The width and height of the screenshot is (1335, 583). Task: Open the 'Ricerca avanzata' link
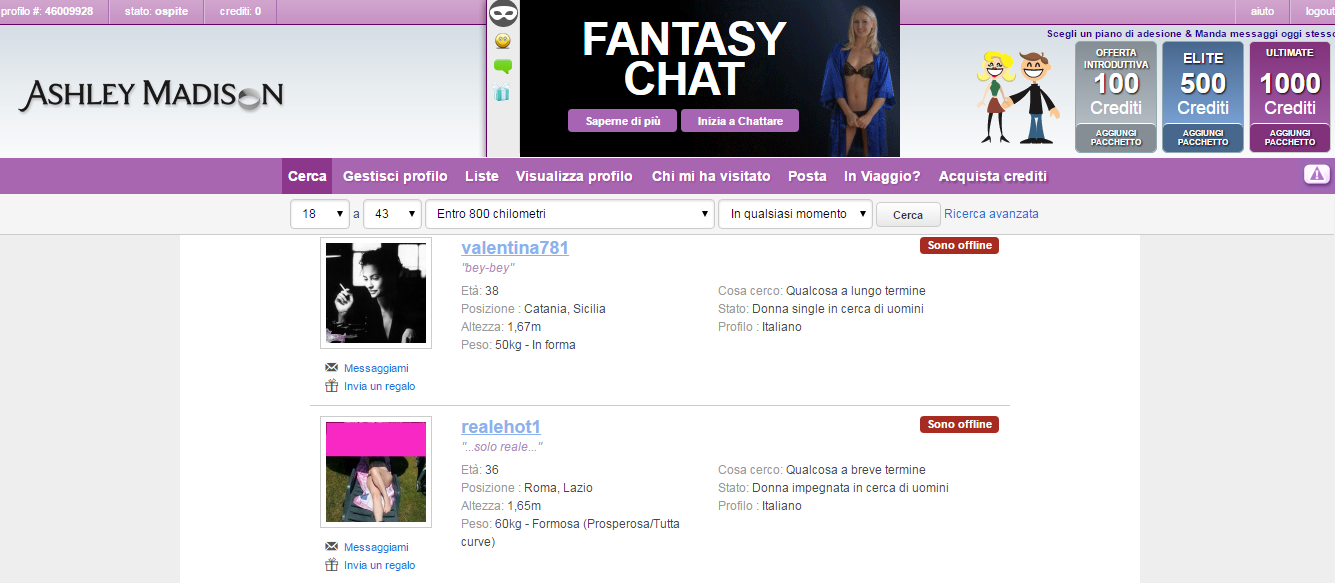tap(991, 214)
